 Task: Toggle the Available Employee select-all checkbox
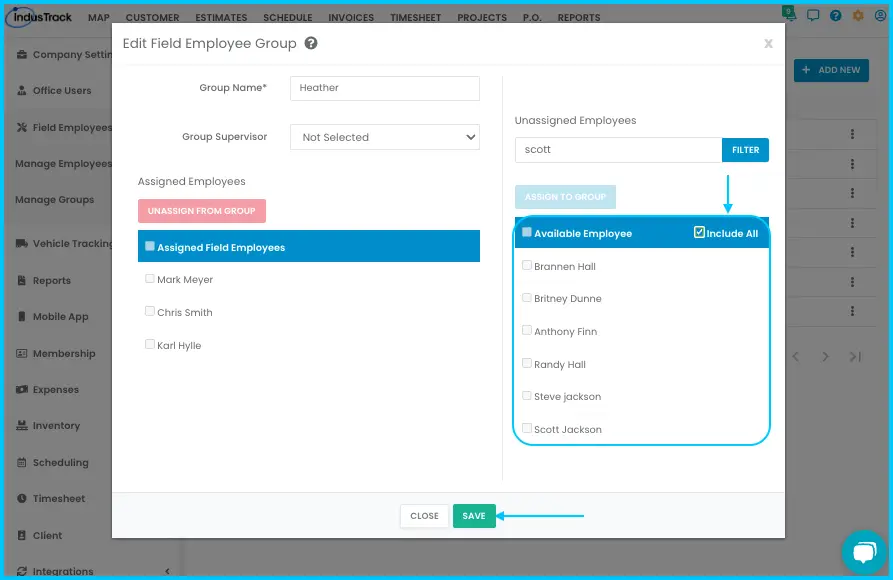point(527,232)
